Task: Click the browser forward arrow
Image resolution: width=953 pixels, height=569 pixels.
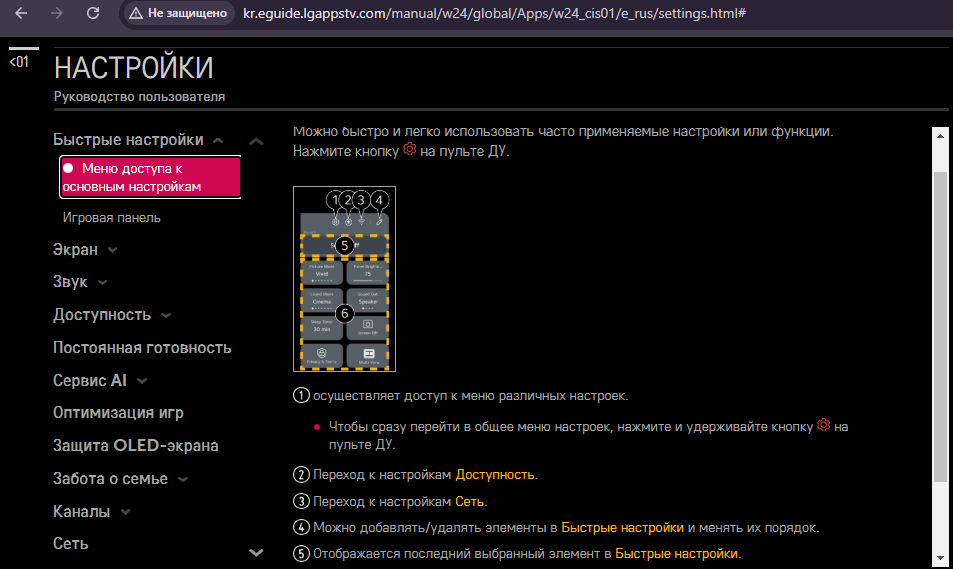Action: [56, 14]
